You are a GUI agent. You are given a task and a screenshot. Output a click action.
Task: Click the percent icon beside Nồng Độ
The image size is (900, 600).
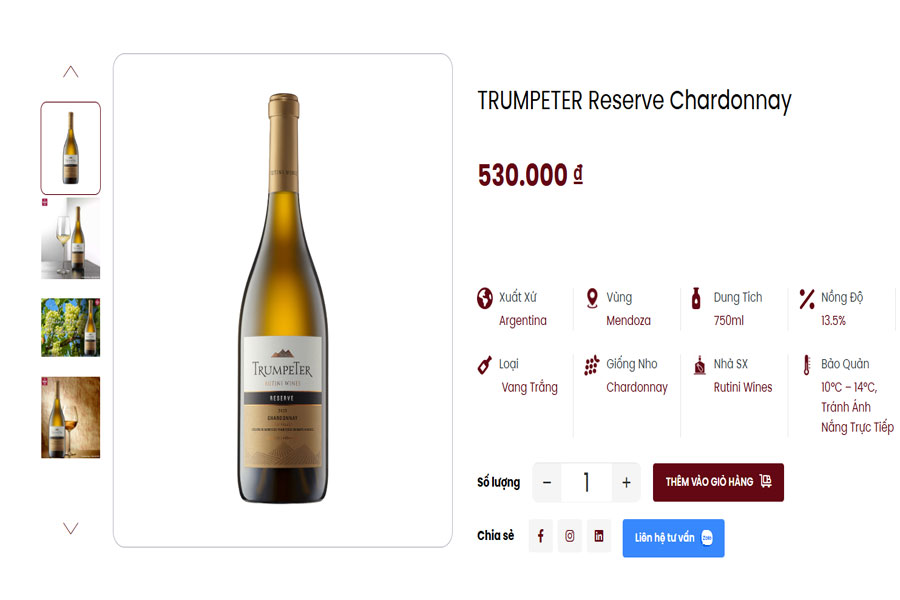pyautogui.click(x=806, y=297)
